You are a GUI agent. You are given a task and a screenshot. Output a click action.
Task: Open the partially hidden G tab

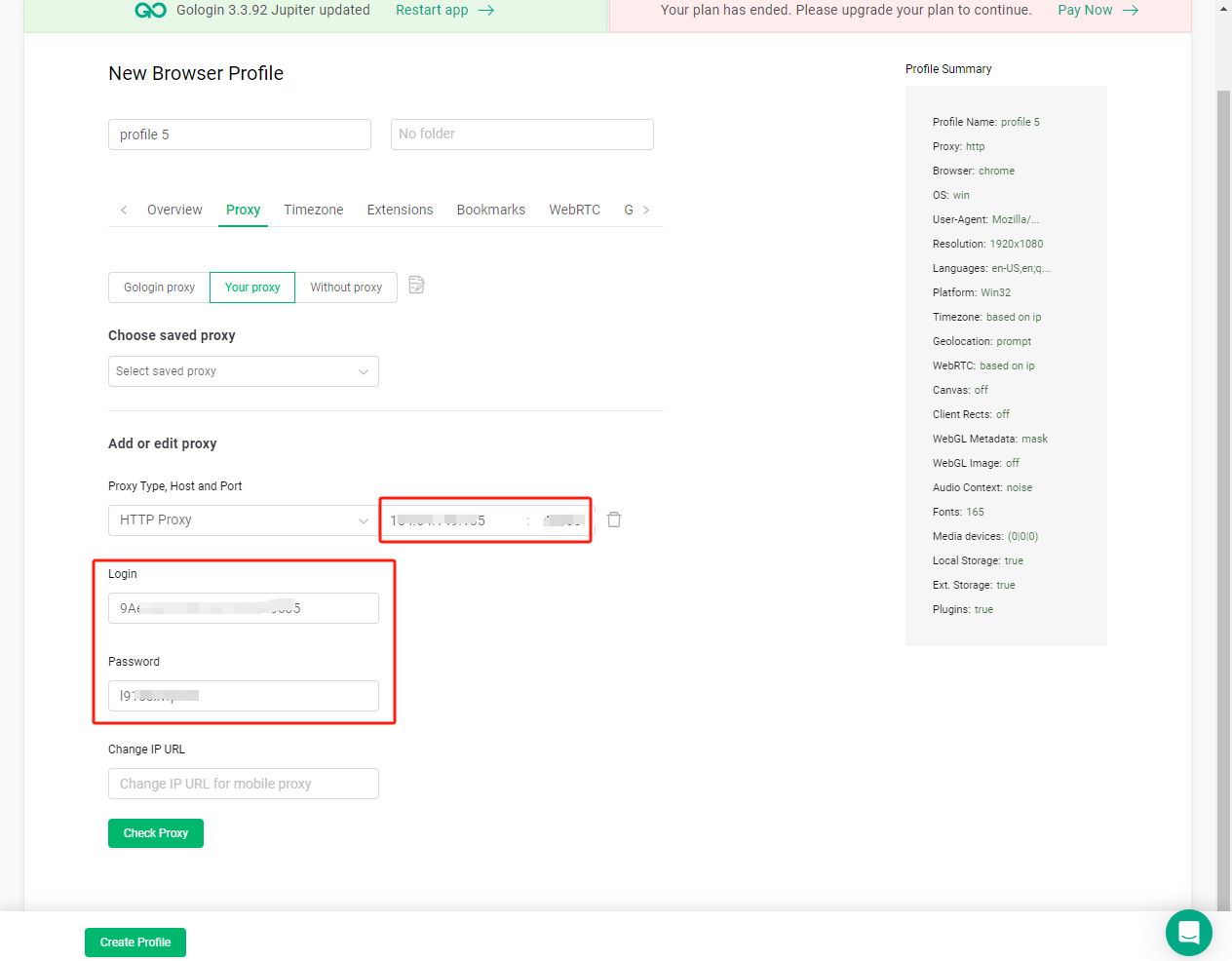[629, 210]
